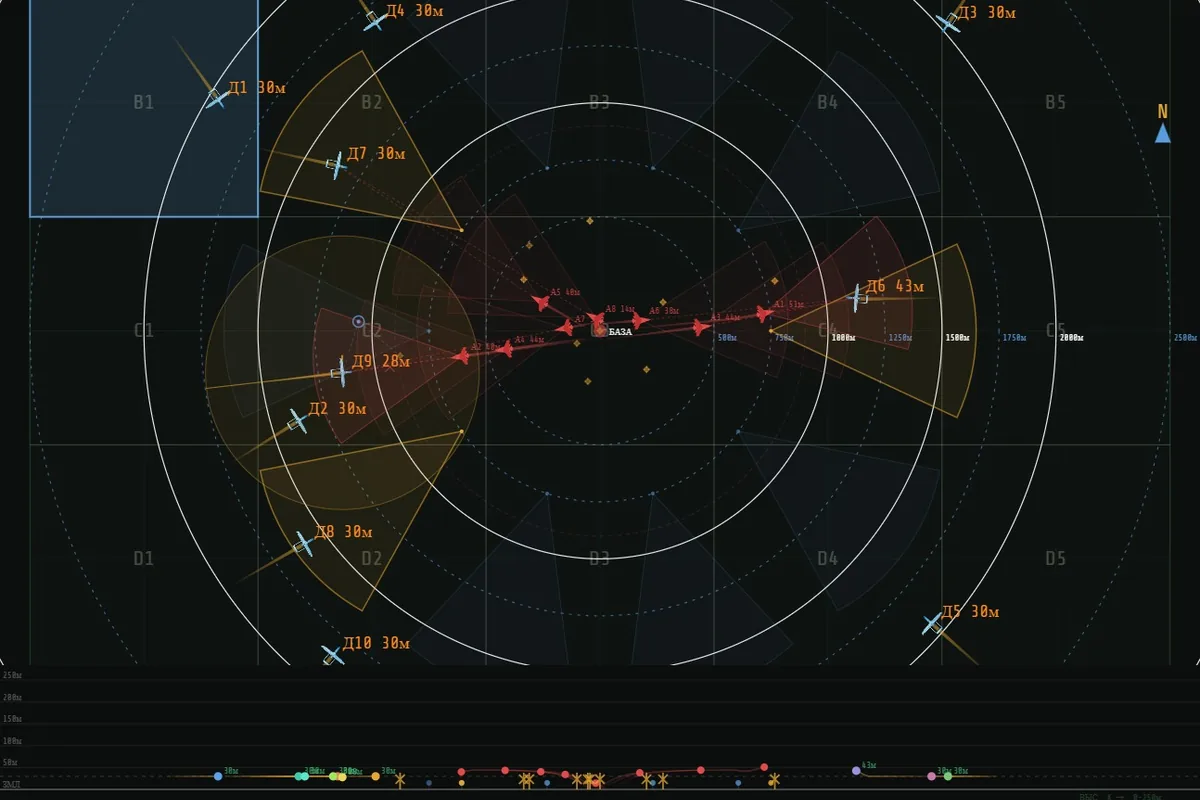This screenshot has height=800, width=1200.
Task: Choose the Д10 drone icon
Action: (332, 655)
